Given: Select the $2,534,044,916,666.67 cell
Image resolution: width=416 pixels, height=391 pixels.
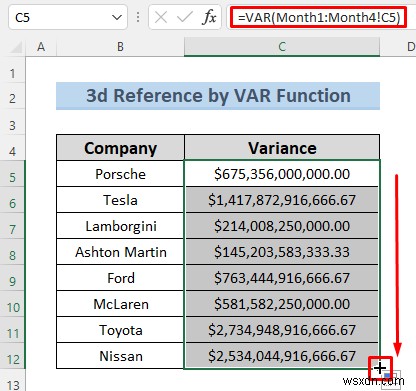Looking at the screenshot, I should pyautogui.click(x=282, y=356).
